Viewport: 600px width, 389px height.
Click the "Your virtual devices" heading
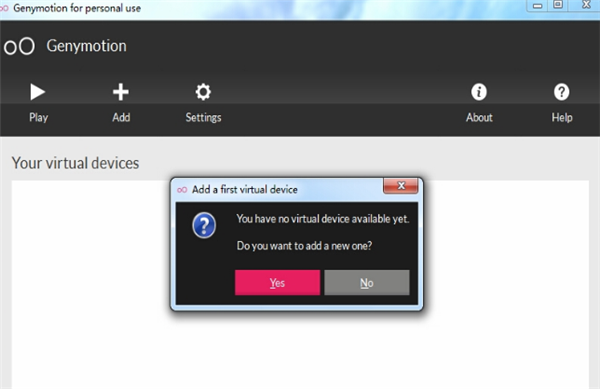pos(75,163)
